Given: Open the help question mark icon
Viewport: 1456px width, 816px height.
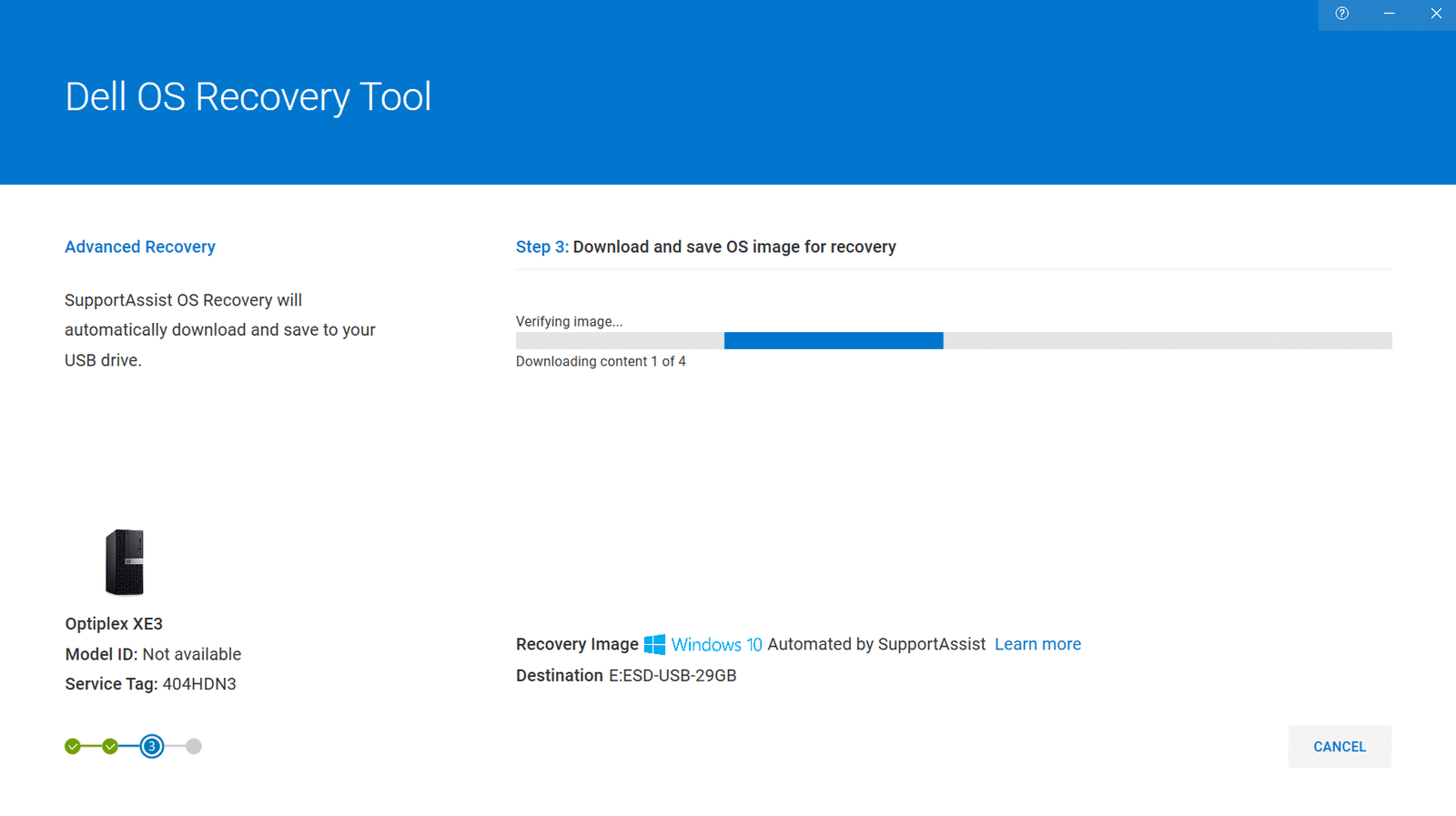Looking at the screenshot, I should 1341,14.
